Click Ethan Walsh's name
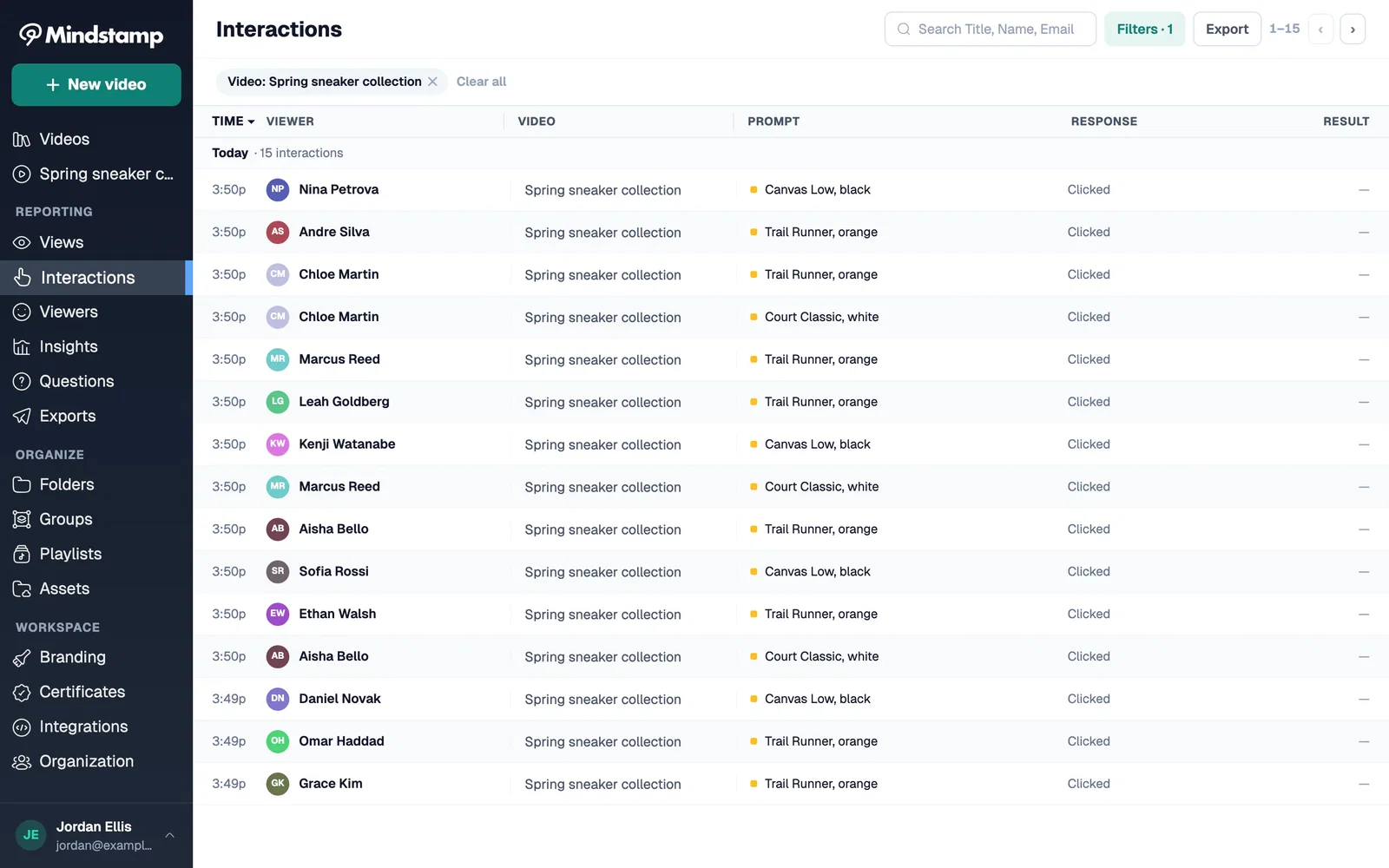 click(338, 615)
